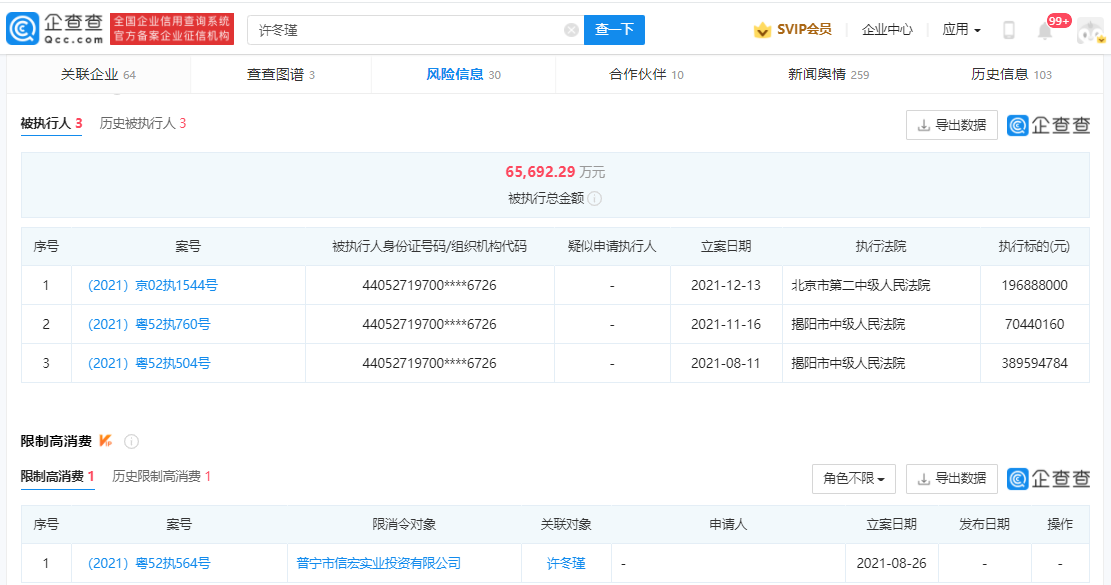Switch to the 合作伙伴 10 tab
This screenshot has height=585, width=1111.
pos(646,74)
